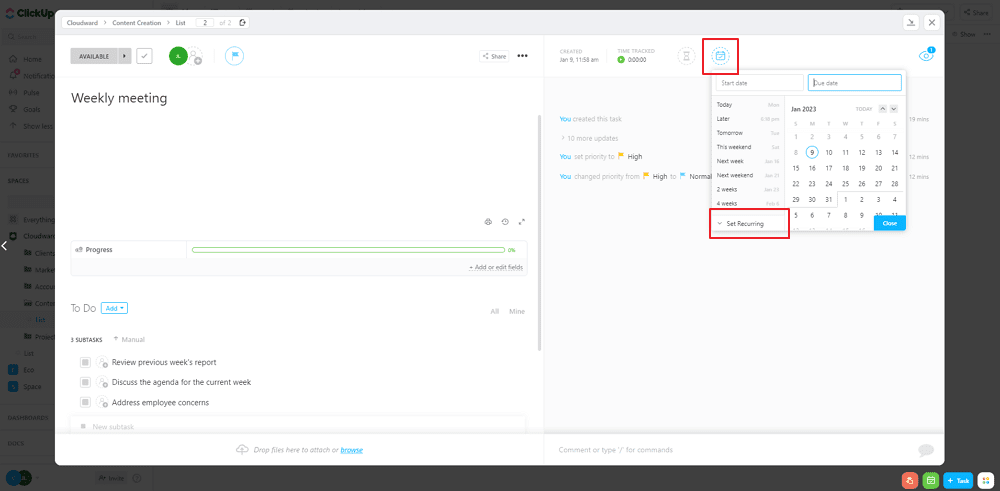Click Add or edit fields link
This screenshot has height=491, width=1000.
496,267
